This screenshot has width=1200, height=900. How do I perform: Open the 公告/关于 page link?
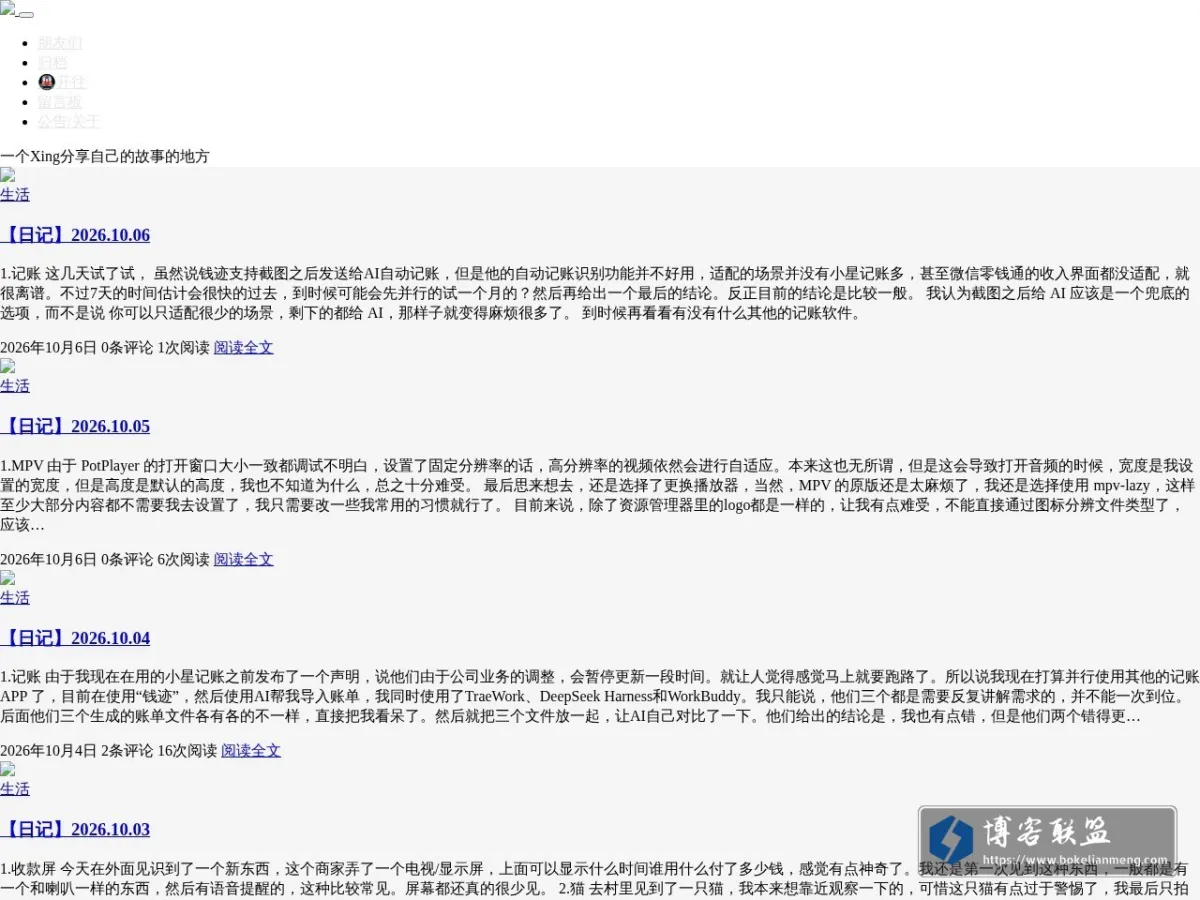(x=69, y=122)
